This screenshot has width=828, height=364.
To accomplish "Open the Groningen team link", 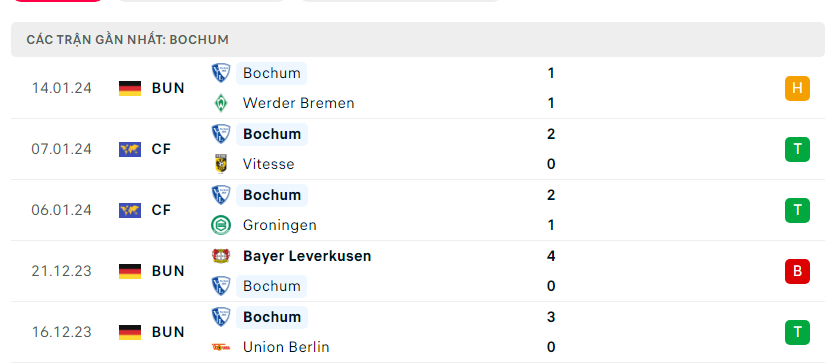I will 279,225.
